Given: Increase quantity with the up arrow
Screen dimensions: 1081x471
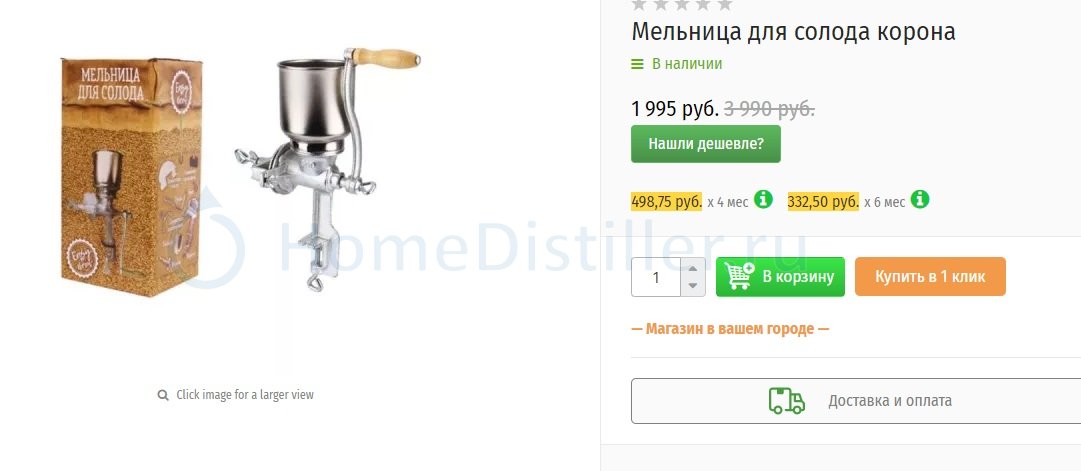Looking at the screenshot, I should click(693, 268).
